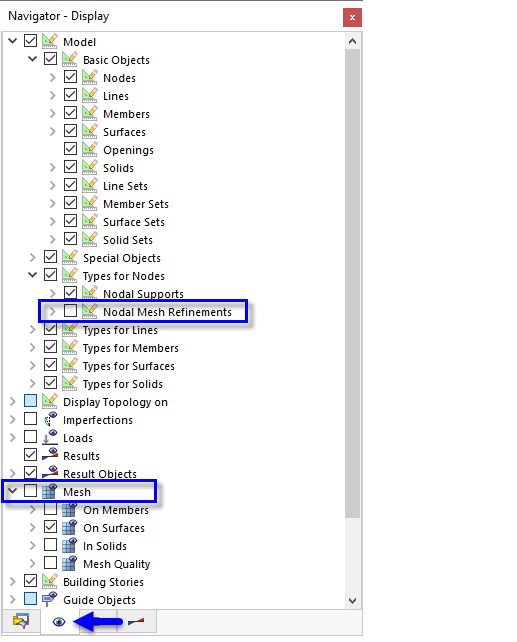Screen dimensions: 517x642
Task: Click the Results diagram icon
Action: (x=50, y=455)
